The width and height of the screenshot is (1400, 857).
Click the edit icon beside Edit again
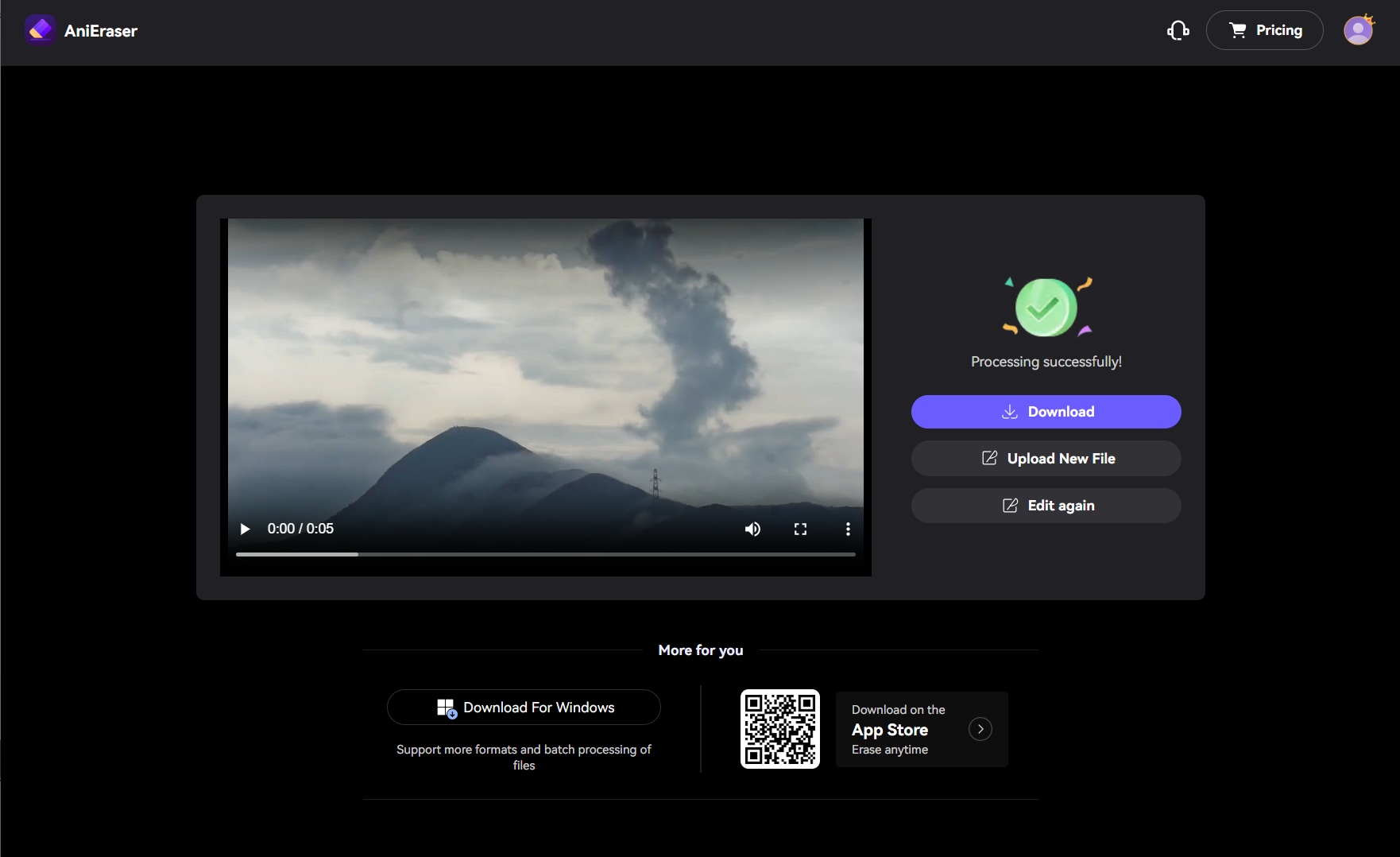1010,505
